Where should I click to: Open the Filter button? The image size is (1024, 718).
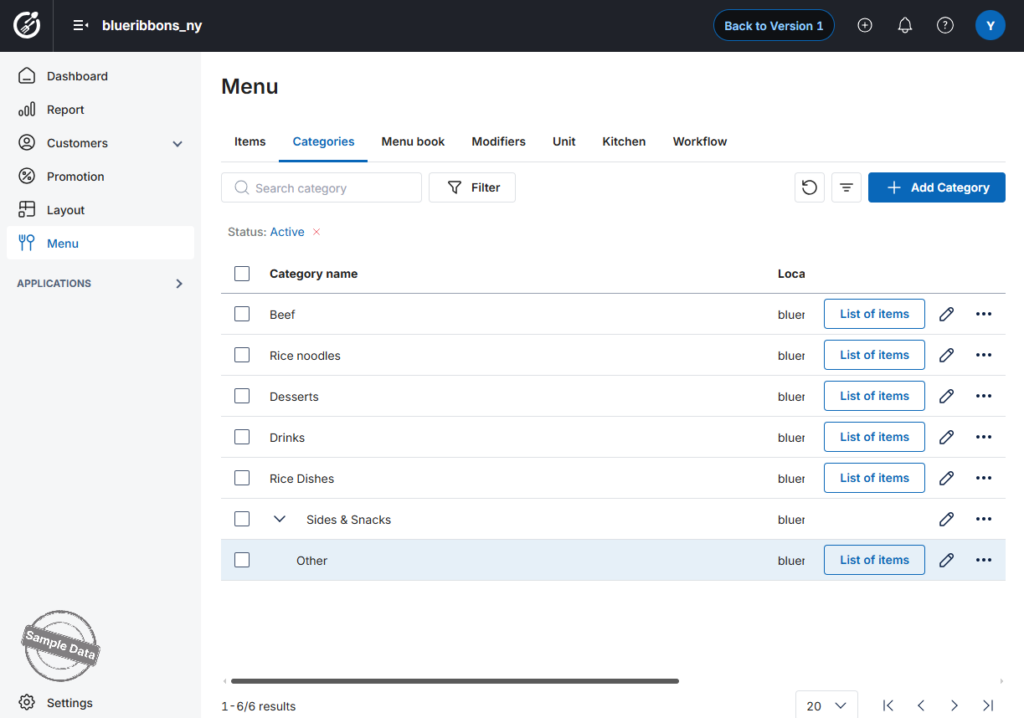click(x=472, y=188)
